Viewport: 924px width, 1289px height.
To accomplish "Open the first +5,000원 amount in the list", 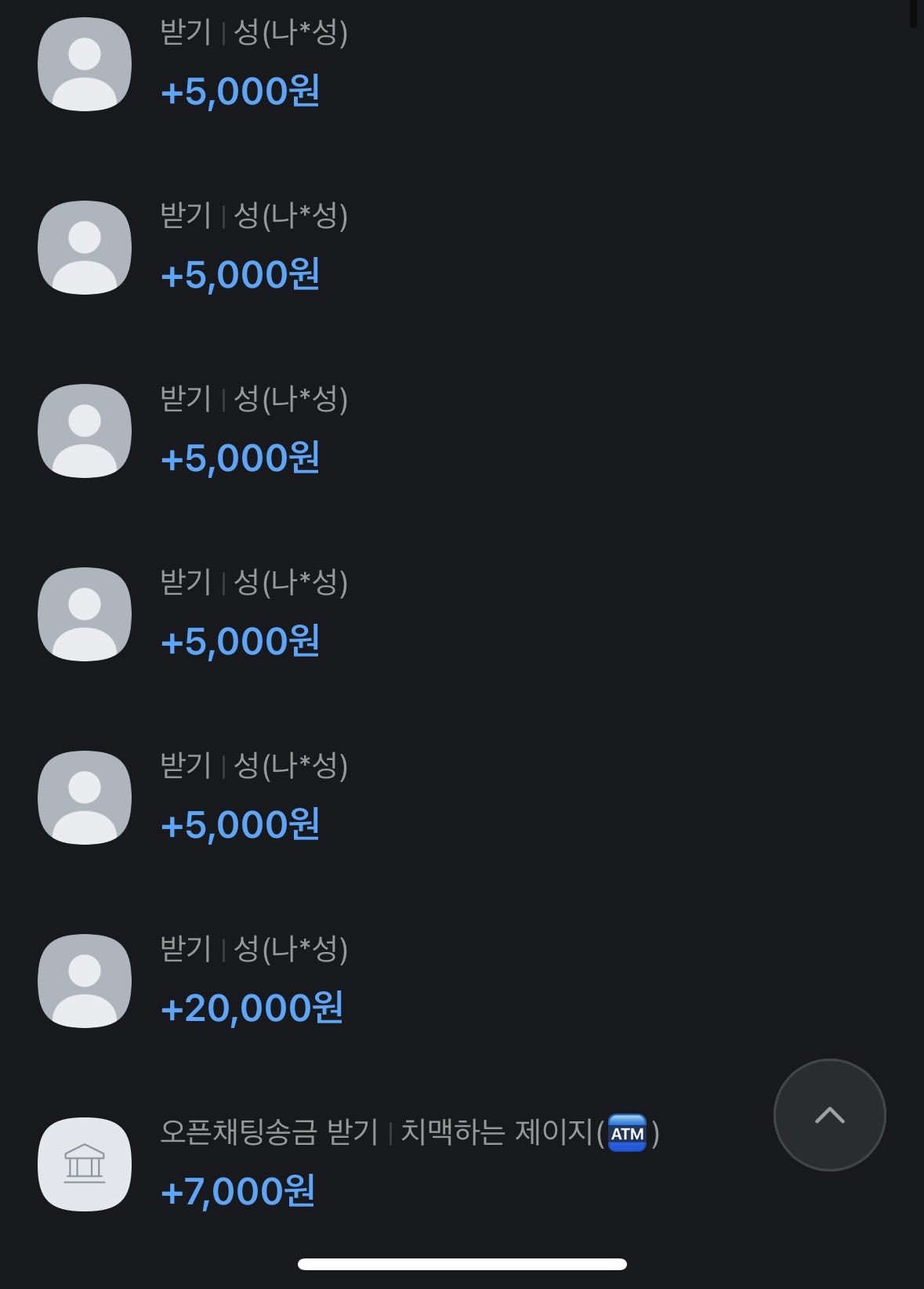I will click(x=240, y=92).
